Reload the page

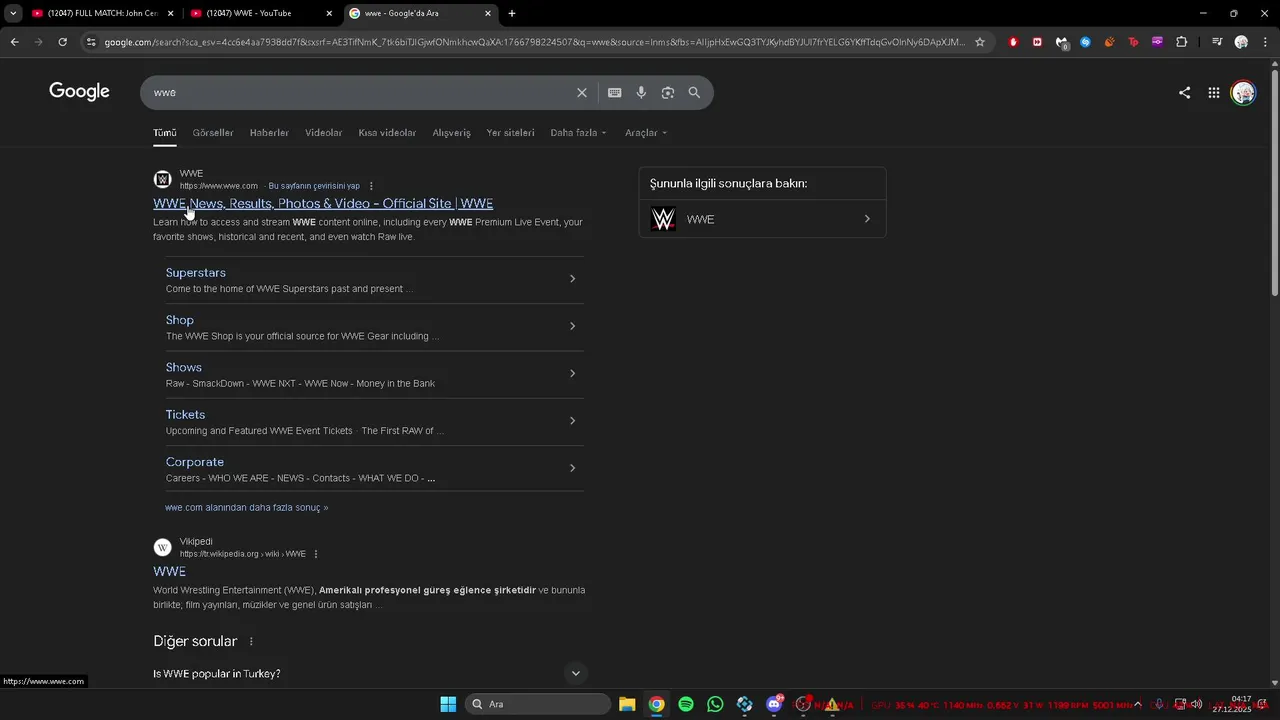(62, 42)
